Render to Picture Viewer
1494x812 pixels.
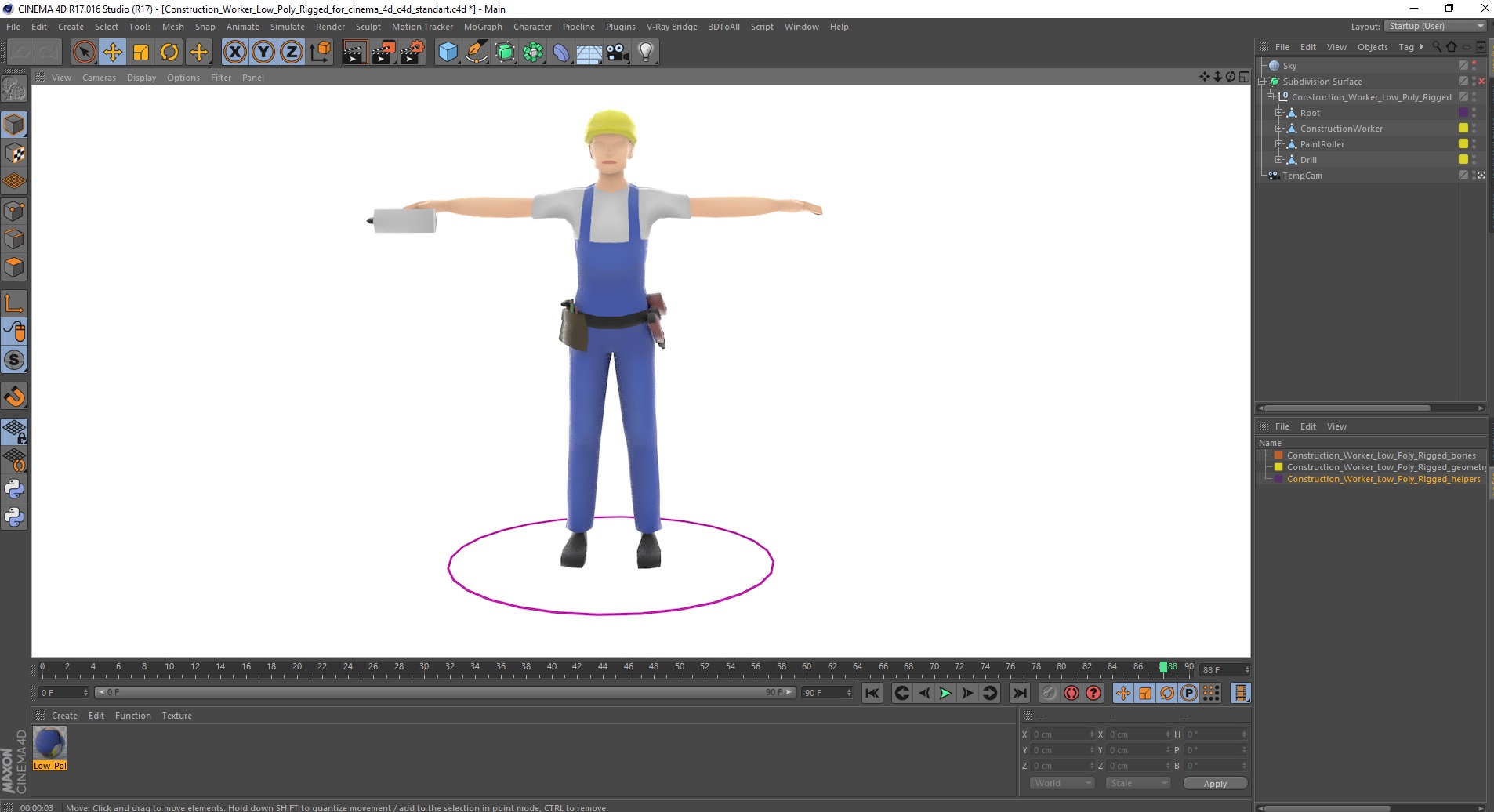click(x=383, y=53)
